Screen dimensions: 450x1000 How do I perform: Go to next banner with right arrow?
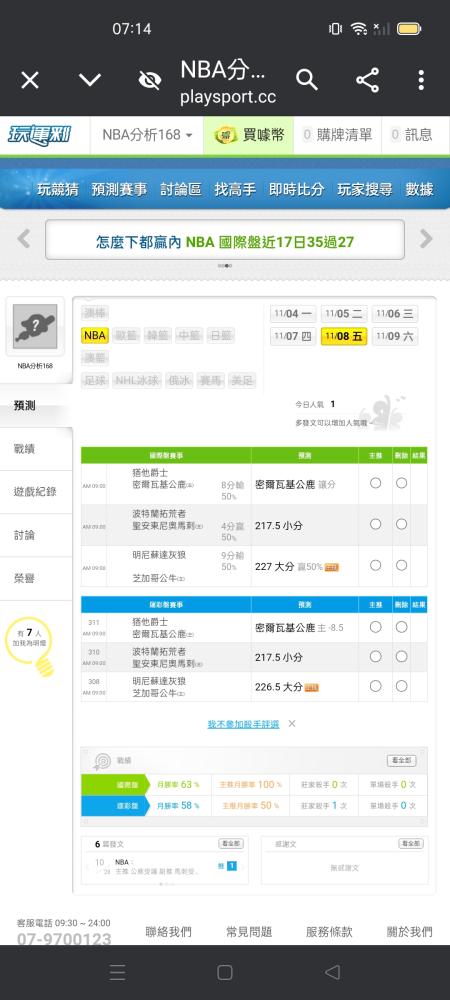tap(426, 239)
